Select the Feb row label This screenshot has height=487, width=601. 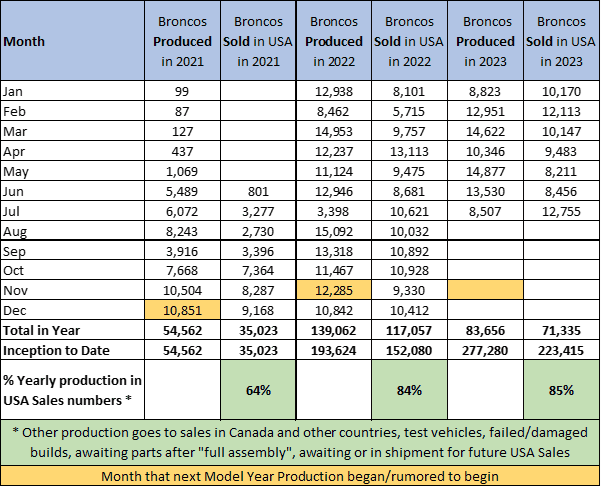72,111
